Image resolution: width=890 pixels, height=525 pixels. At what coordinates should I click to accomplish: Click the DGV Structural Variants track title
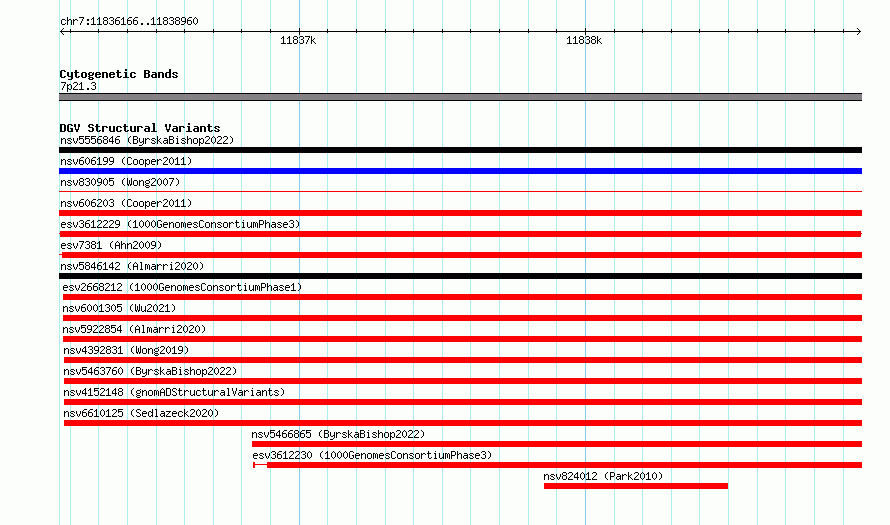click(x=140, y=128)
